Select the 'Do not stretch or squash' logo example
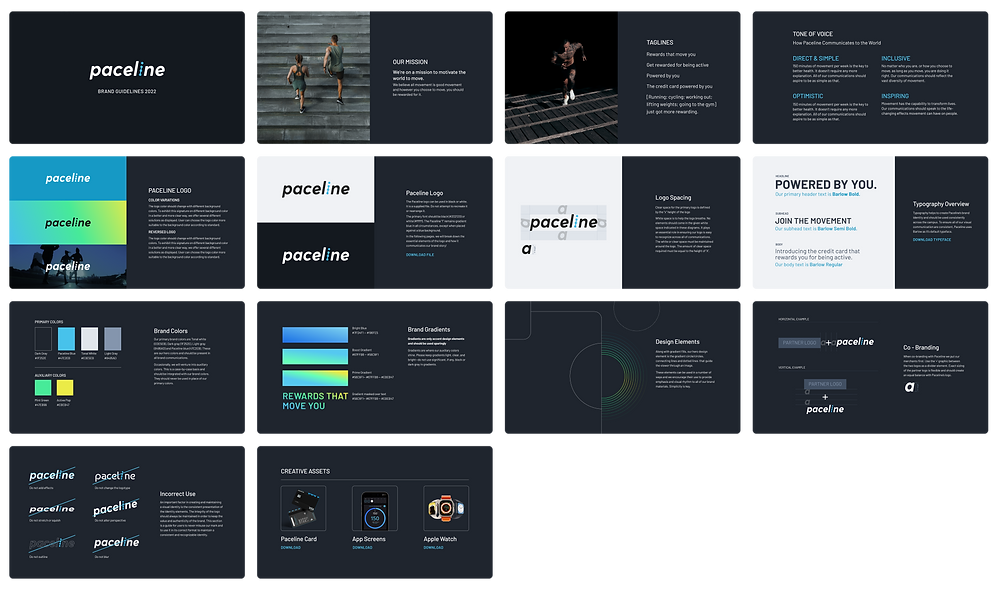The height and width of the screenshot is (590, 999). 52,509
